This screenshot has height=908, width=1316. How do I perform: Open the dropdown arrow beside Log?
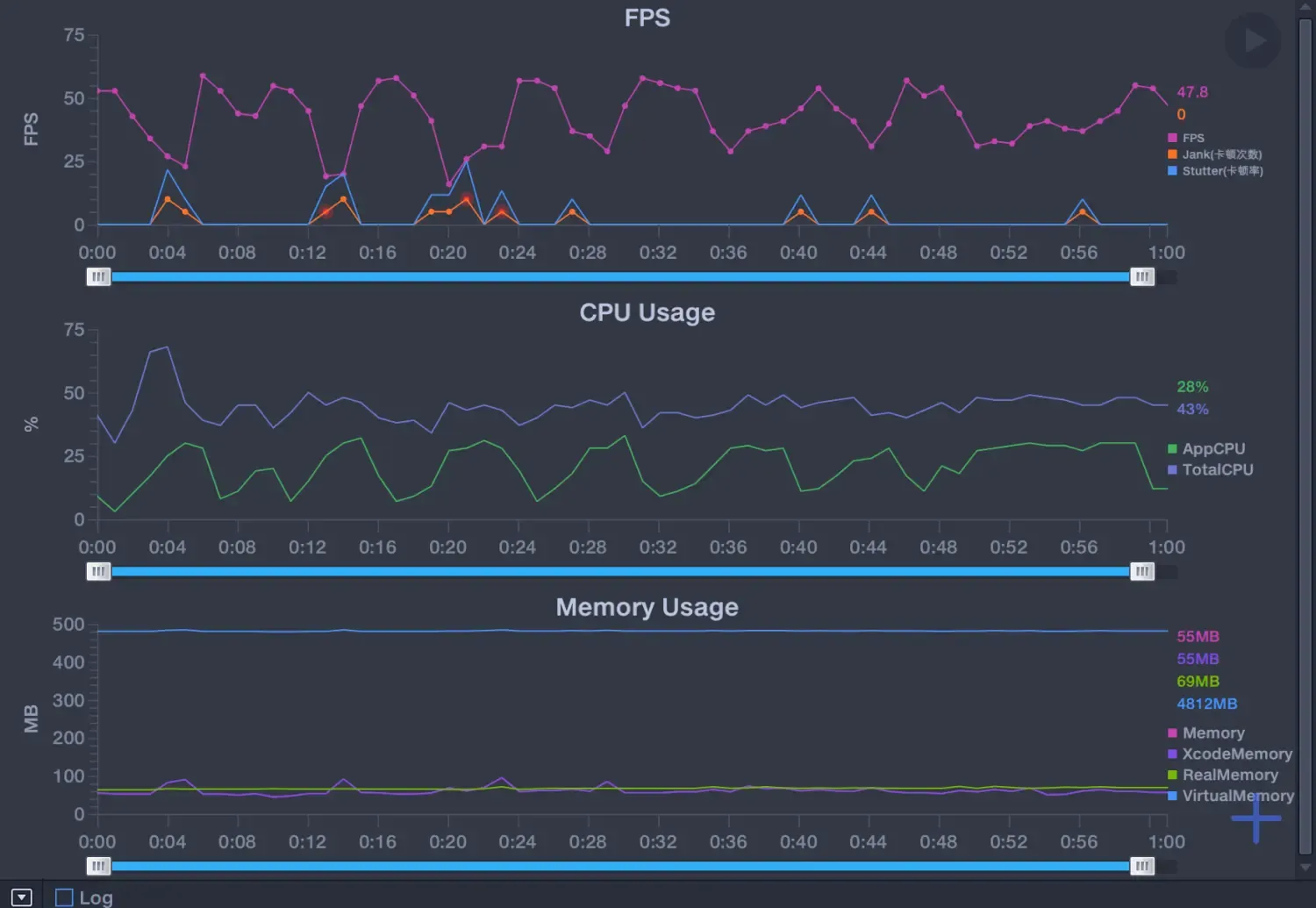22,897
